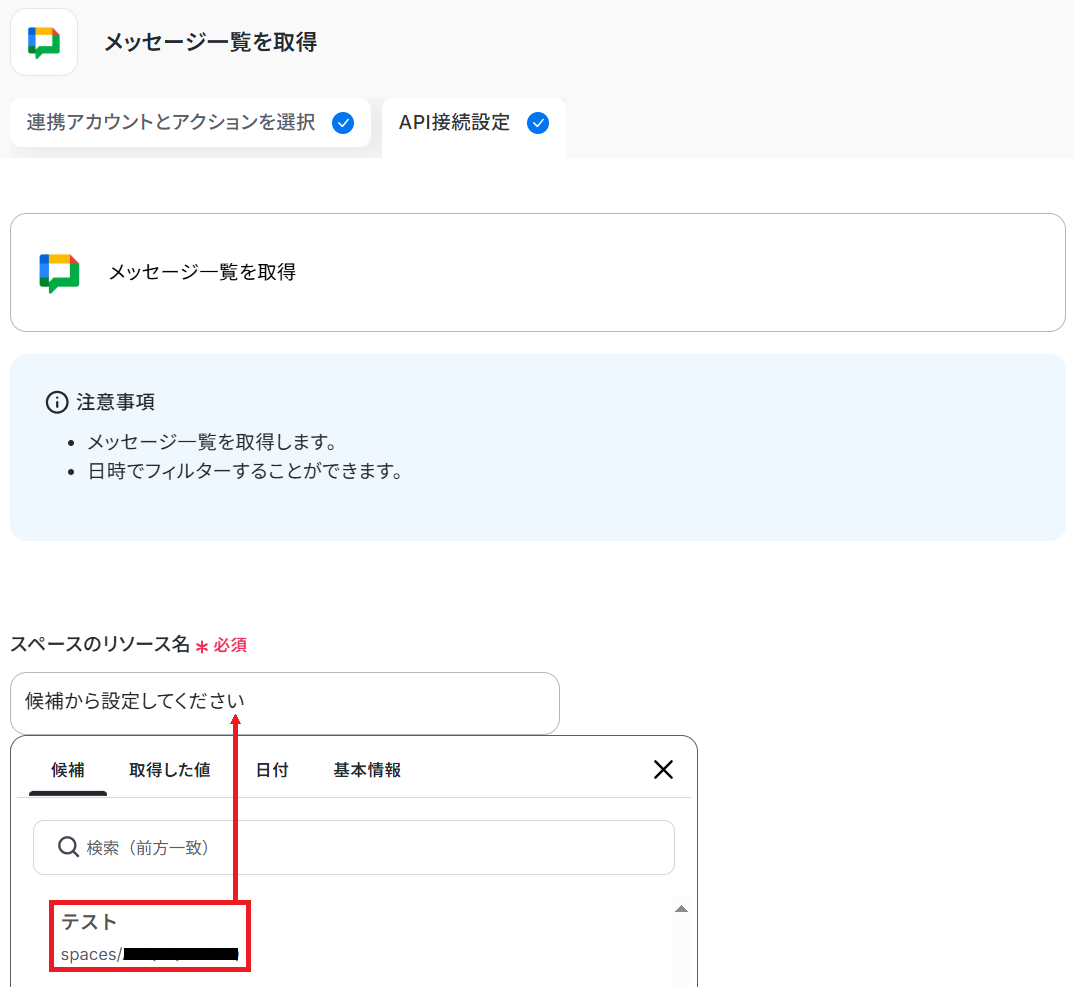Click the Google Chat icon inside the action card
The height and width of the screenshot is (987, 1074).
[59, 272]
